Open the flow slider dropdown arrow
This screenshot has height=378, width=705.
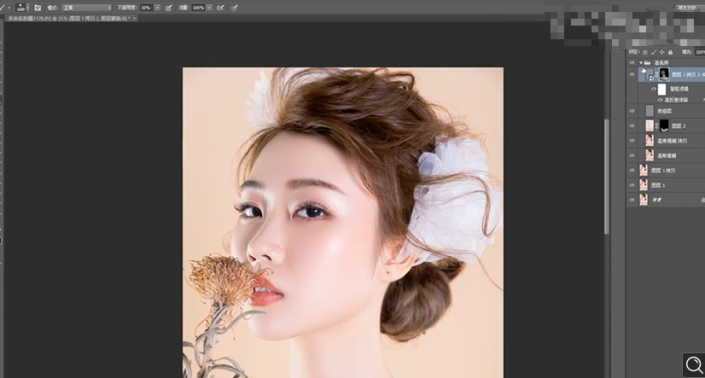pyautogui.click(x=210, y=8)
